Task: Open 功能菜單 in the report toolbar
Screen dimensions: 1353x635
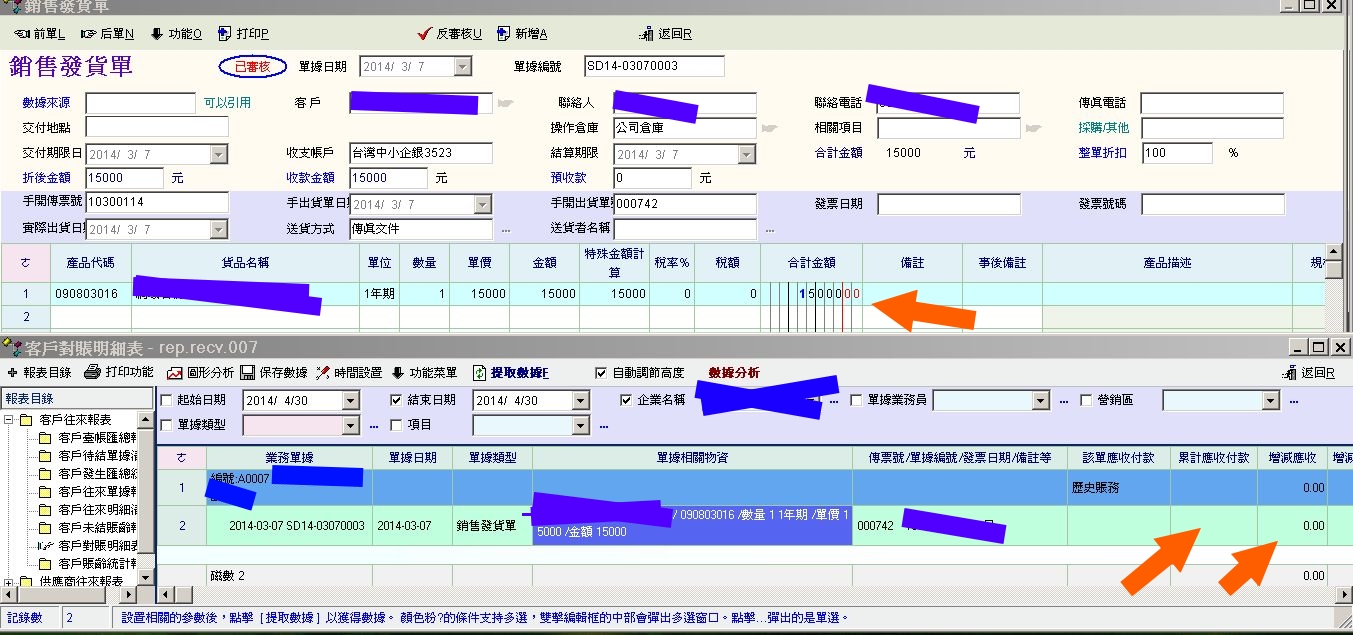Action: (424, 373)
